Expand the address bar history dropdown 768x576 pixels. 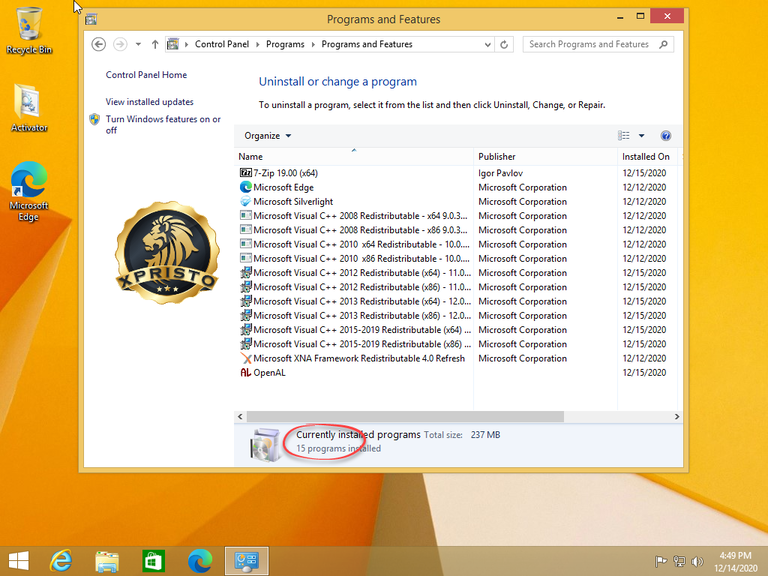[x=487, y=45]
